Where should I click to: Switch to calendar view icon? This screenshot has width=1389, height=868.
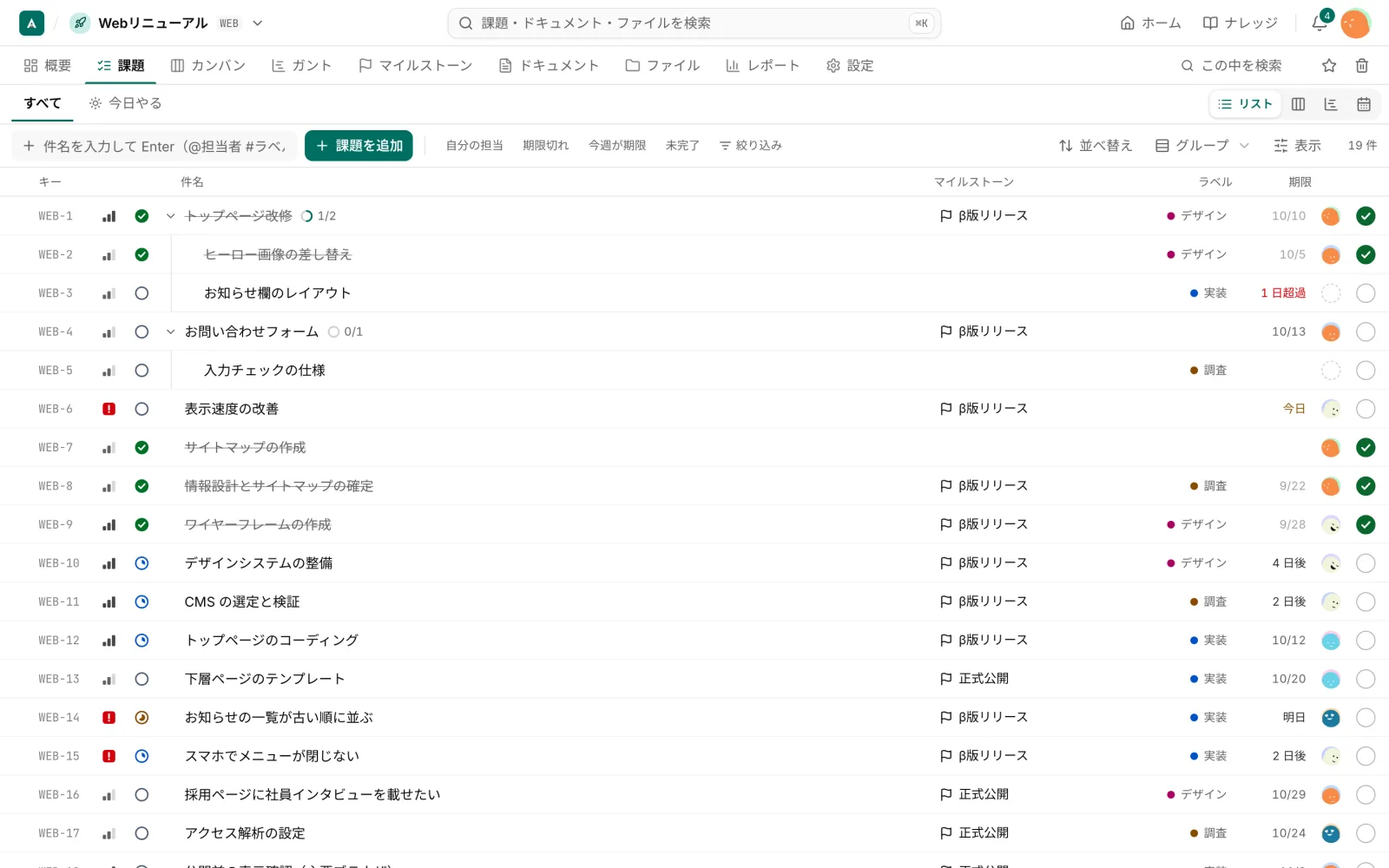pyautogui.click(x=1364, y=104)
